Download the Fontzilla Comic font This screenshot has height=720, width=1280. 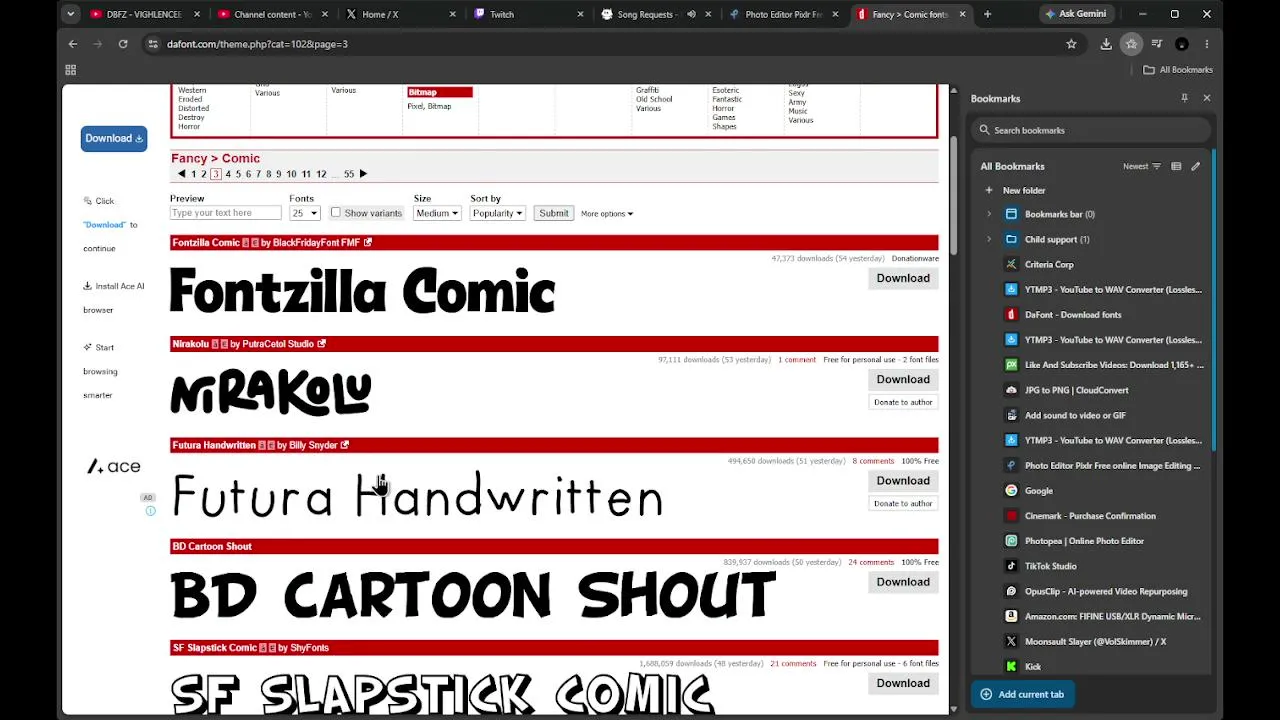[903, 278]
